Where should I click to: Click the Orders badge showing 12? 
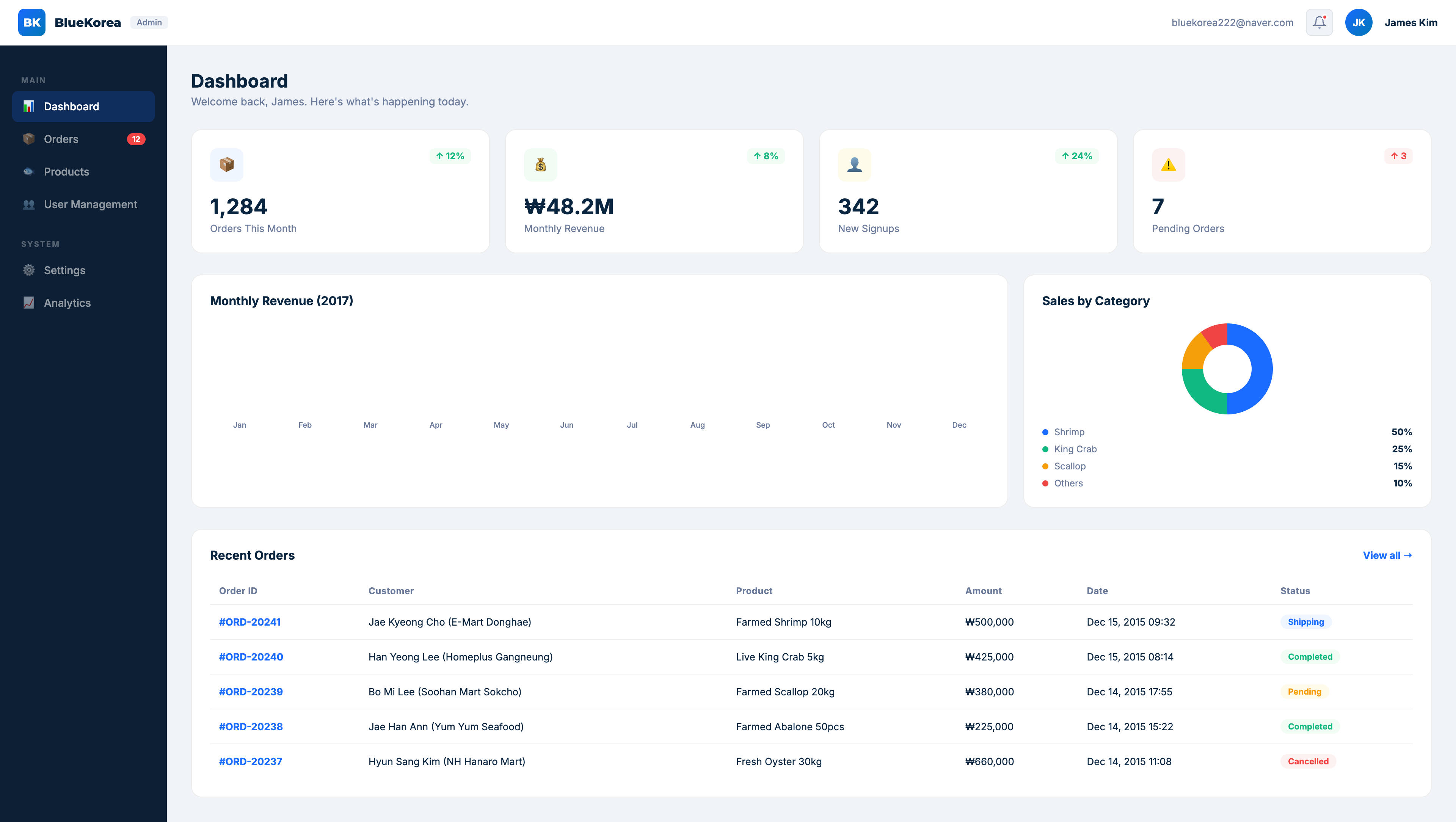pos(136,139)
